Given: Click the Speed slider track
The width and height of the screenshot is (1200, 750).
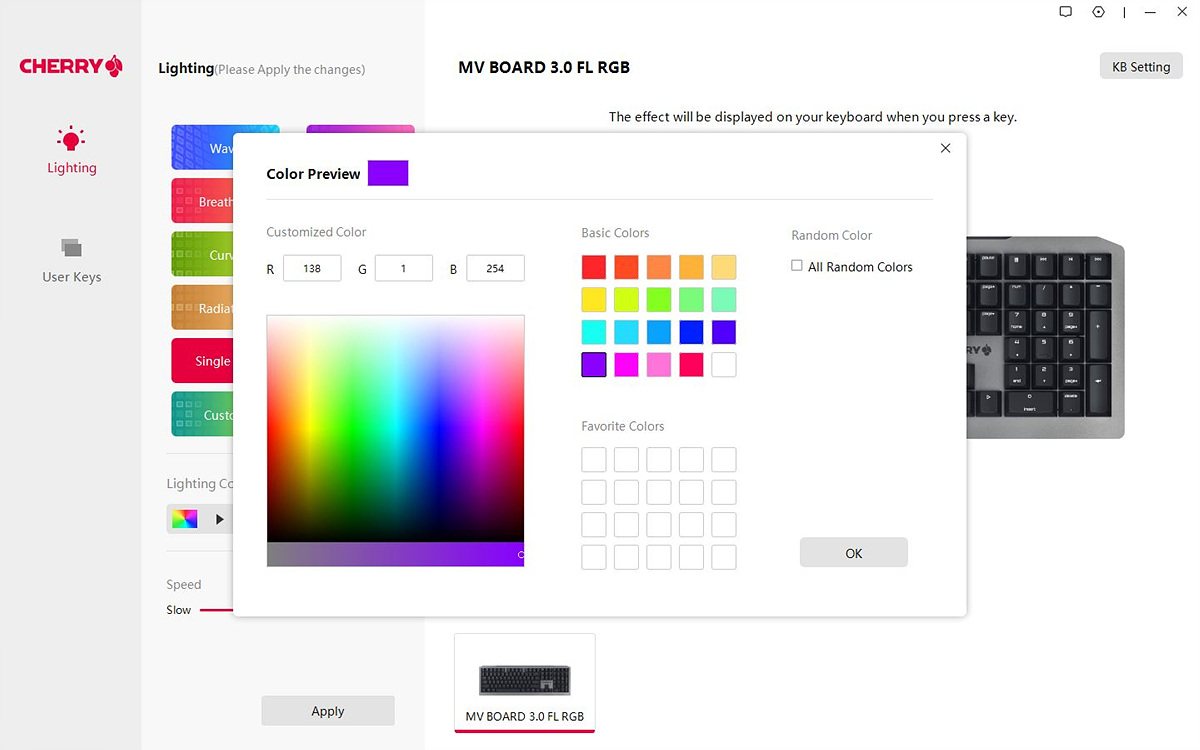Looking at the screenshot, I should 216,609.
